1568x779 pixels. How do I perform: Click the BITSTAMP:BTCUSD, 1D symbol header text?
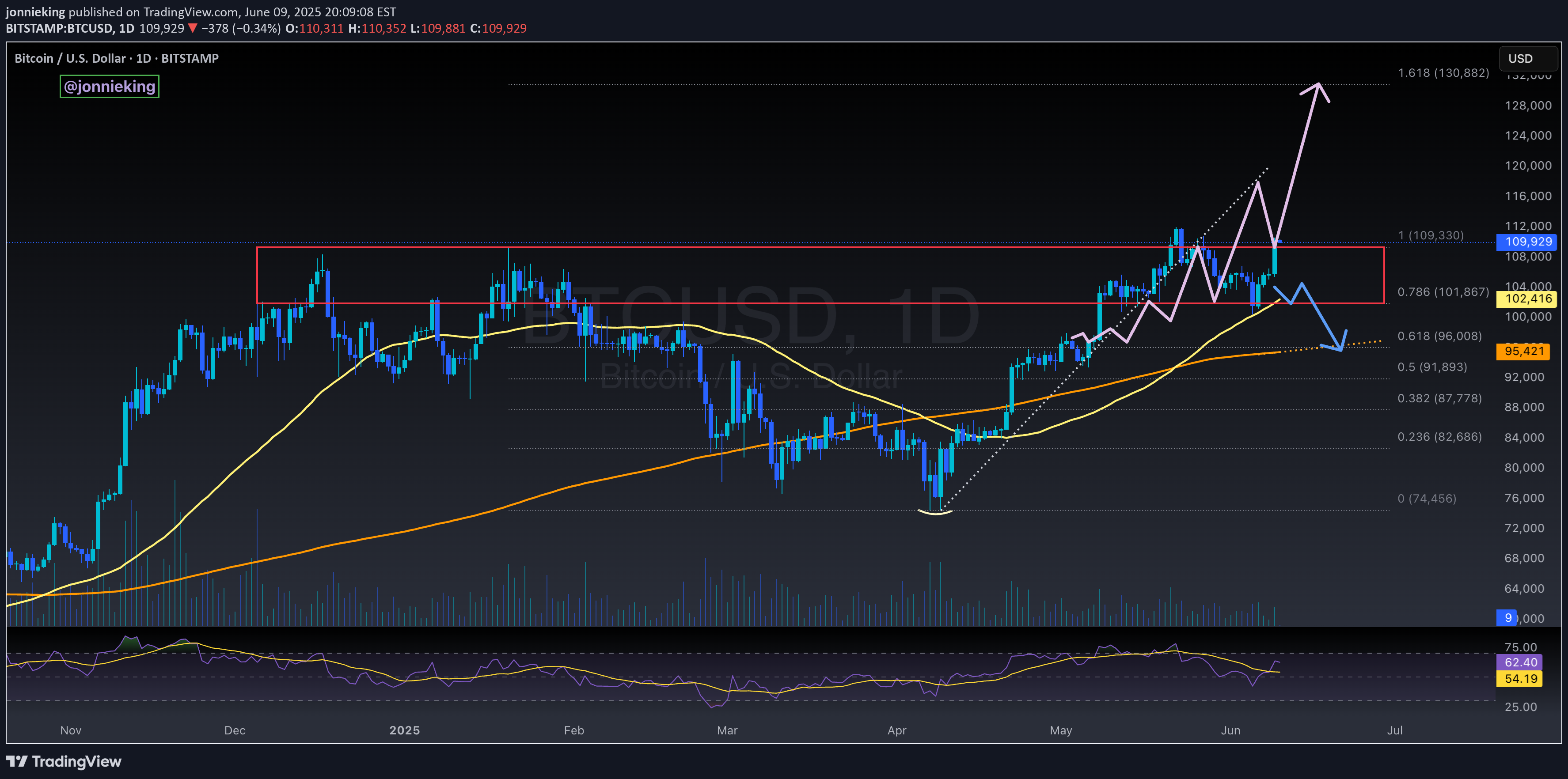(70, 29)
